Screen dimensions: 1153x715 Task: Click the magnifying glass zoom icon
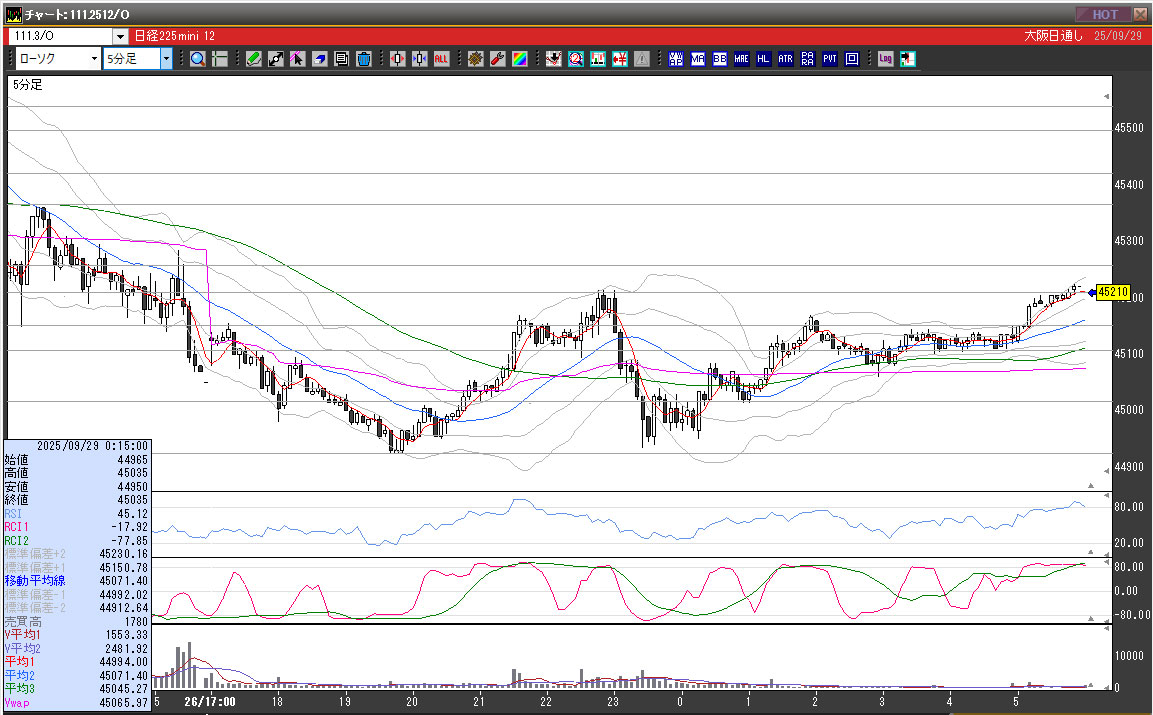tap(198, 59)
